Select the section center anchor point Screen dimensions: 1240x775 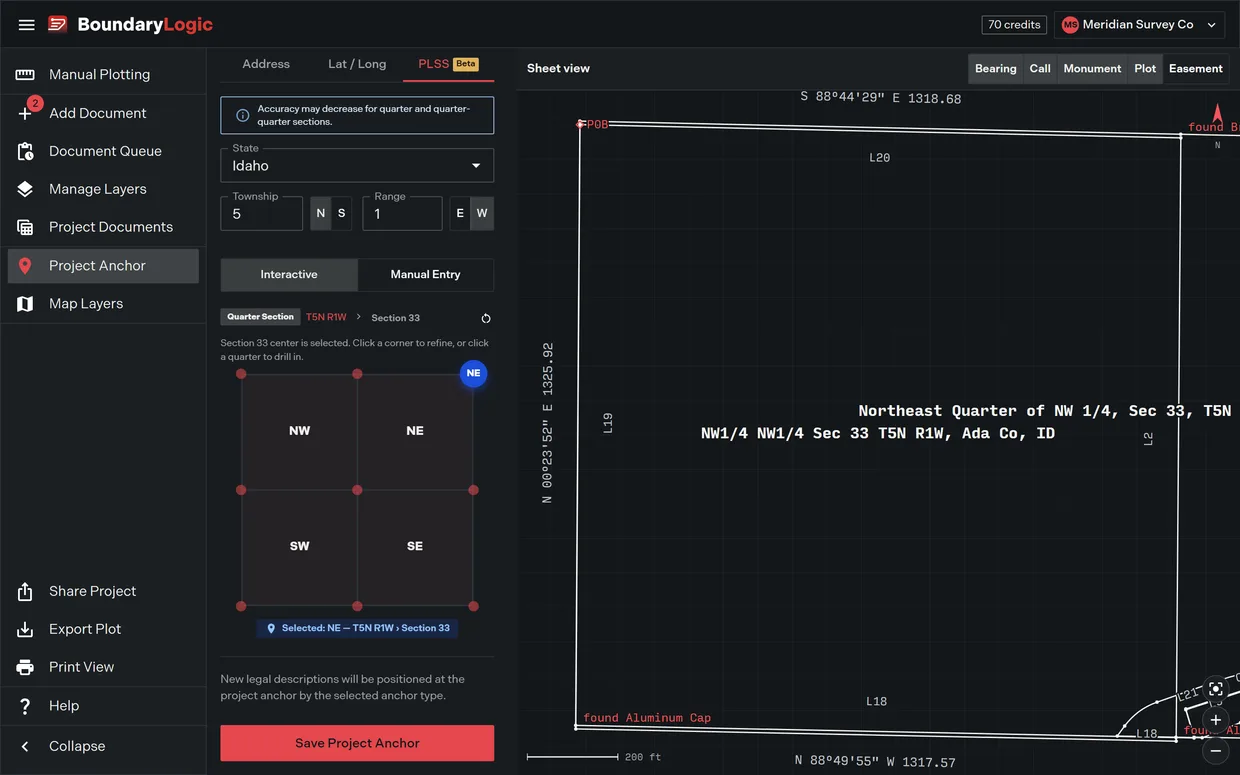pos(357,490)
